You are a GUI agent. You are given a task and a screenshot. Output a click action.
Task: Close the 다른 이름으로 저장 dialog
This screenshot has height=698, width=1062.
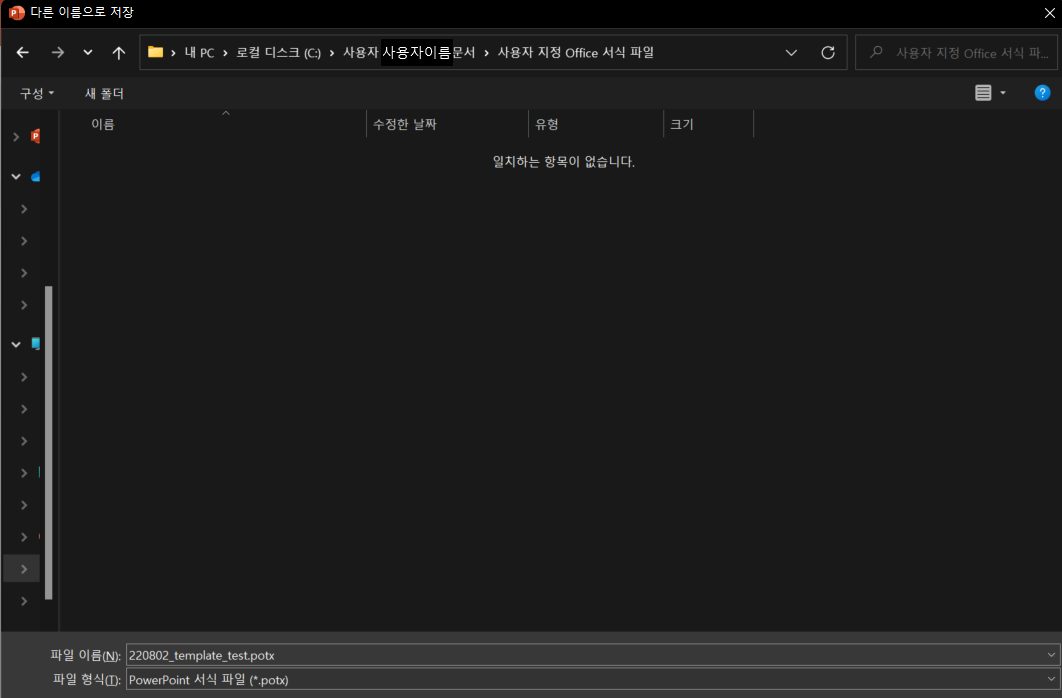coord(1049,13)
